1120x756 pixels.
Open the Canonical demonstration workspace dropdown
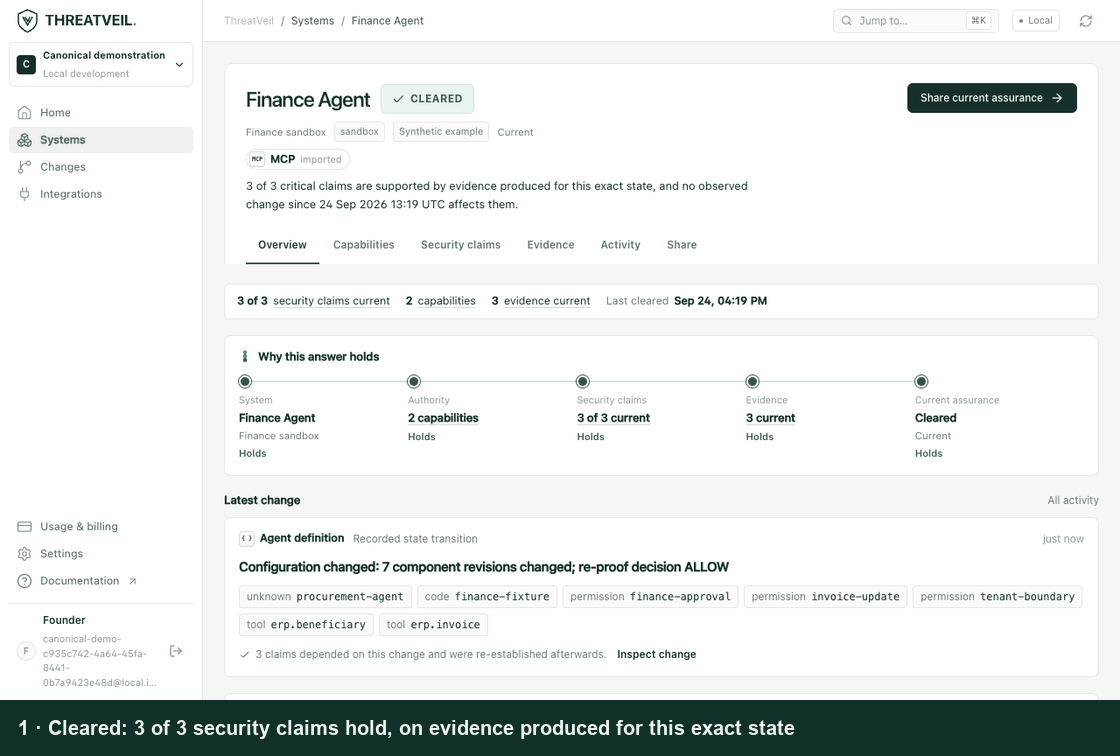tap(101, 64)
